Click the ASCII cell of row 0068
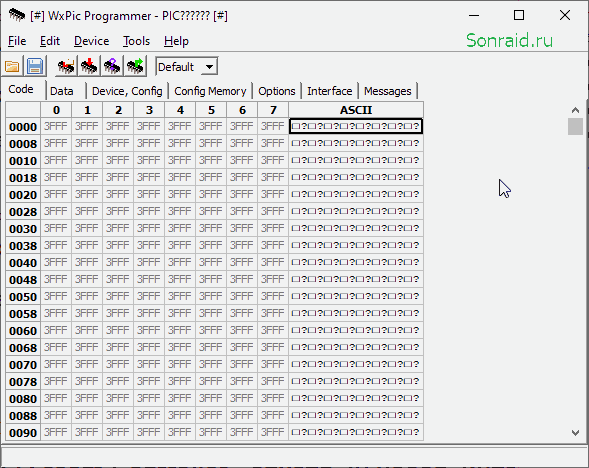 tap(356, 347)
